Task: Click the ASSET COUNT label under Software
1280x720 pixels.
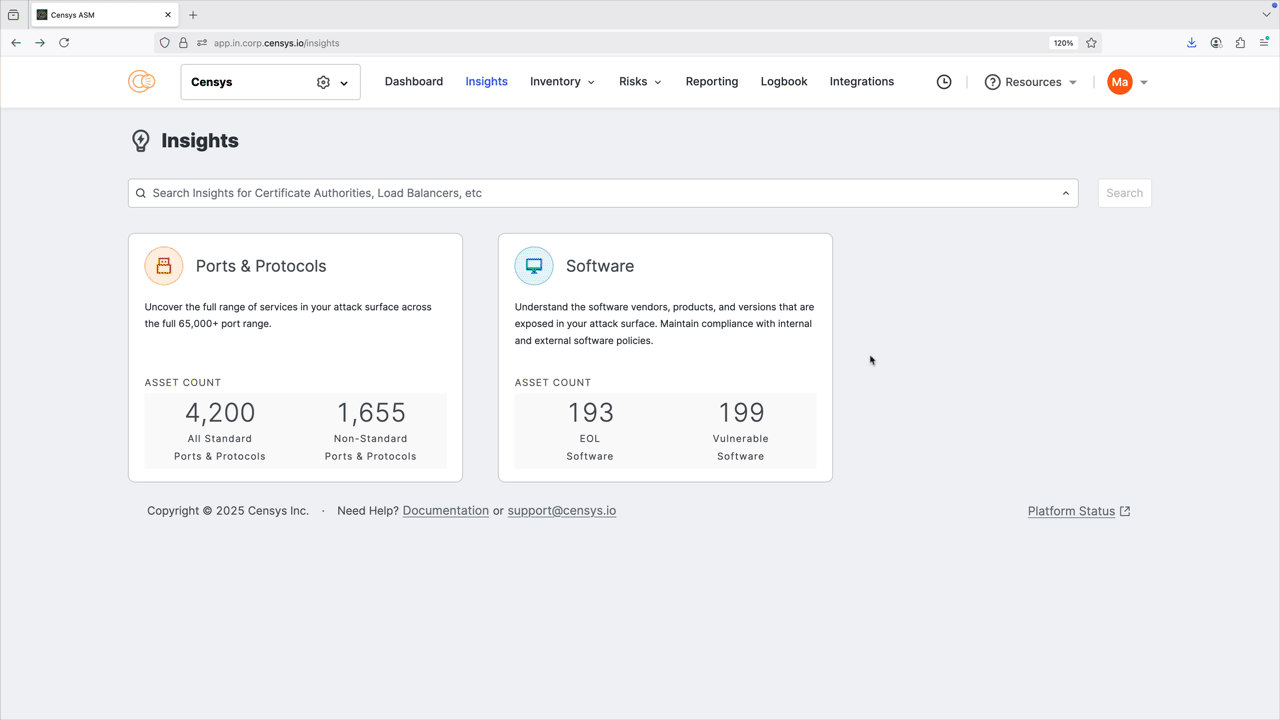Action: [553, 382]
